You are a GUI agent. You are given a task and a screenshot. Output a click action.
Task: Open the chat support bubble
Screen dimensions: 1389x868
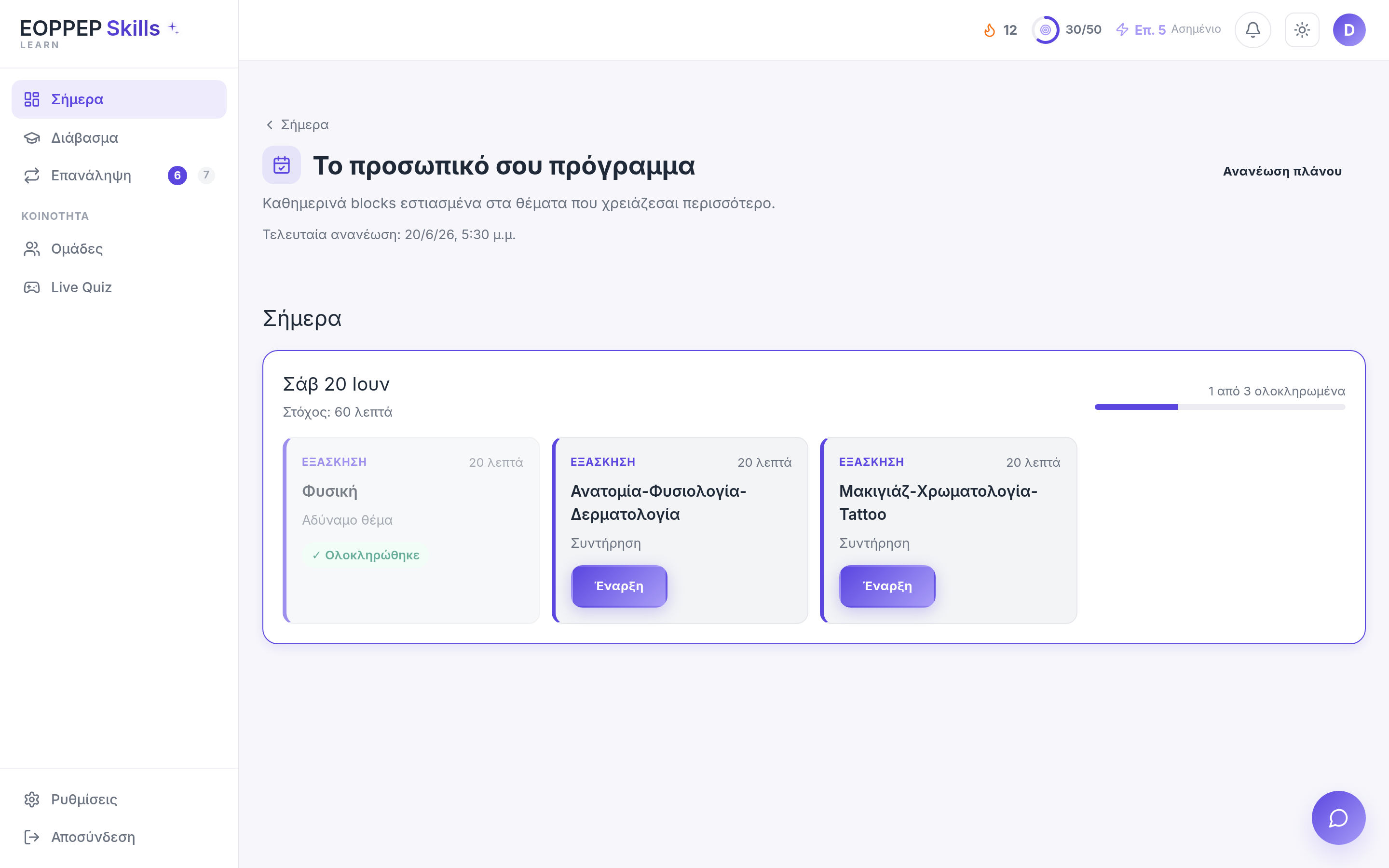coord(1338,817)
